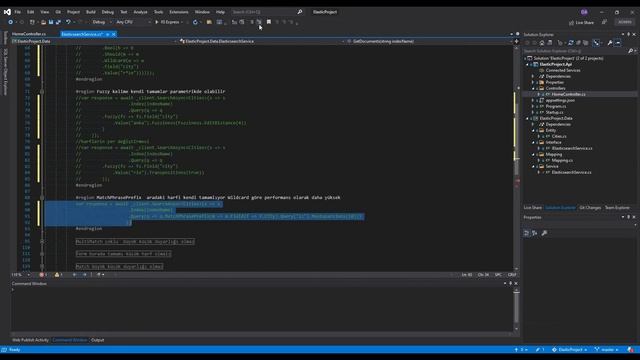Select Startup.cs in Solution Explorer

(x=554, y=112)
